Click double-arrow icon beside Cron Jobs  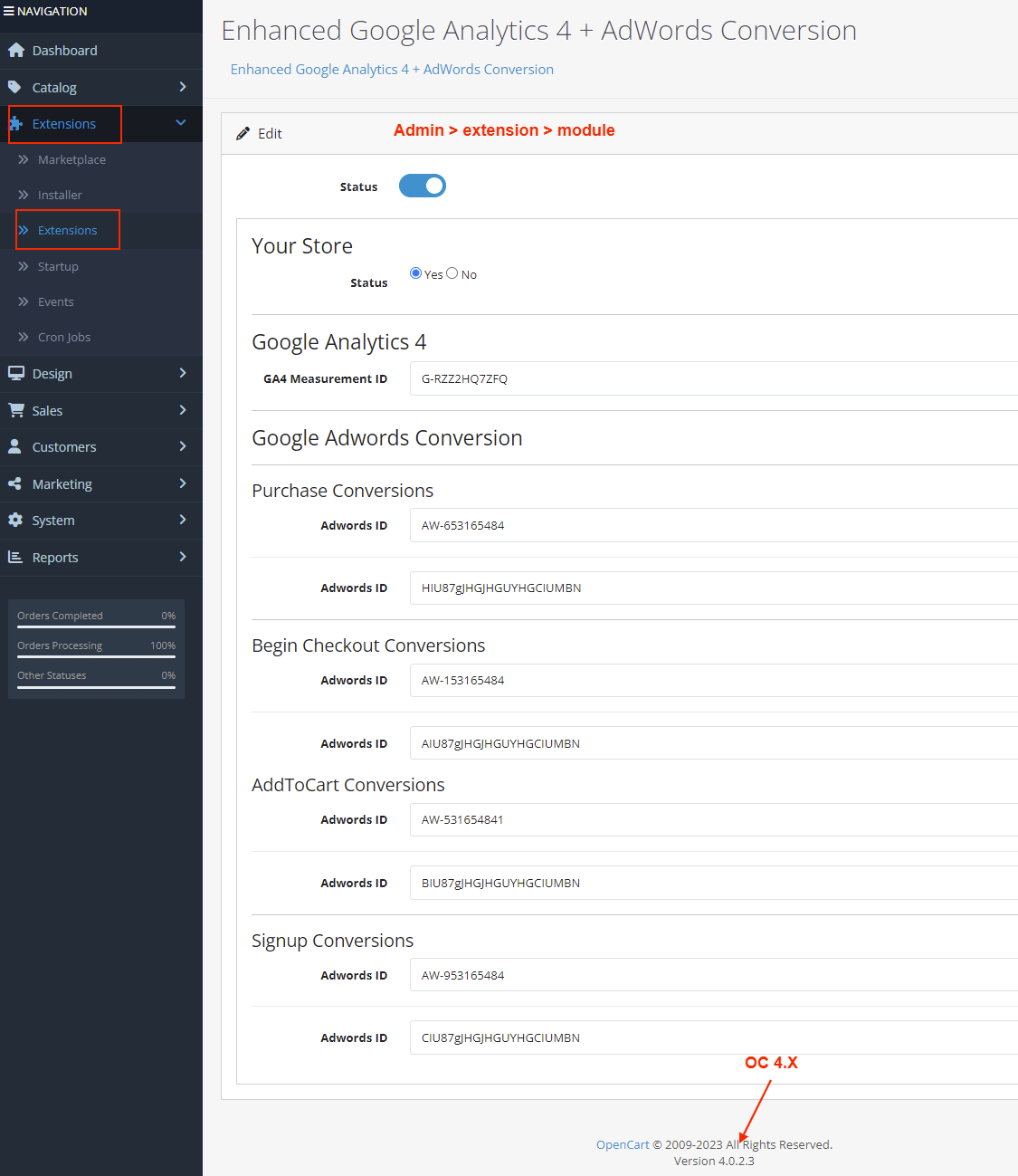(24, 337)
